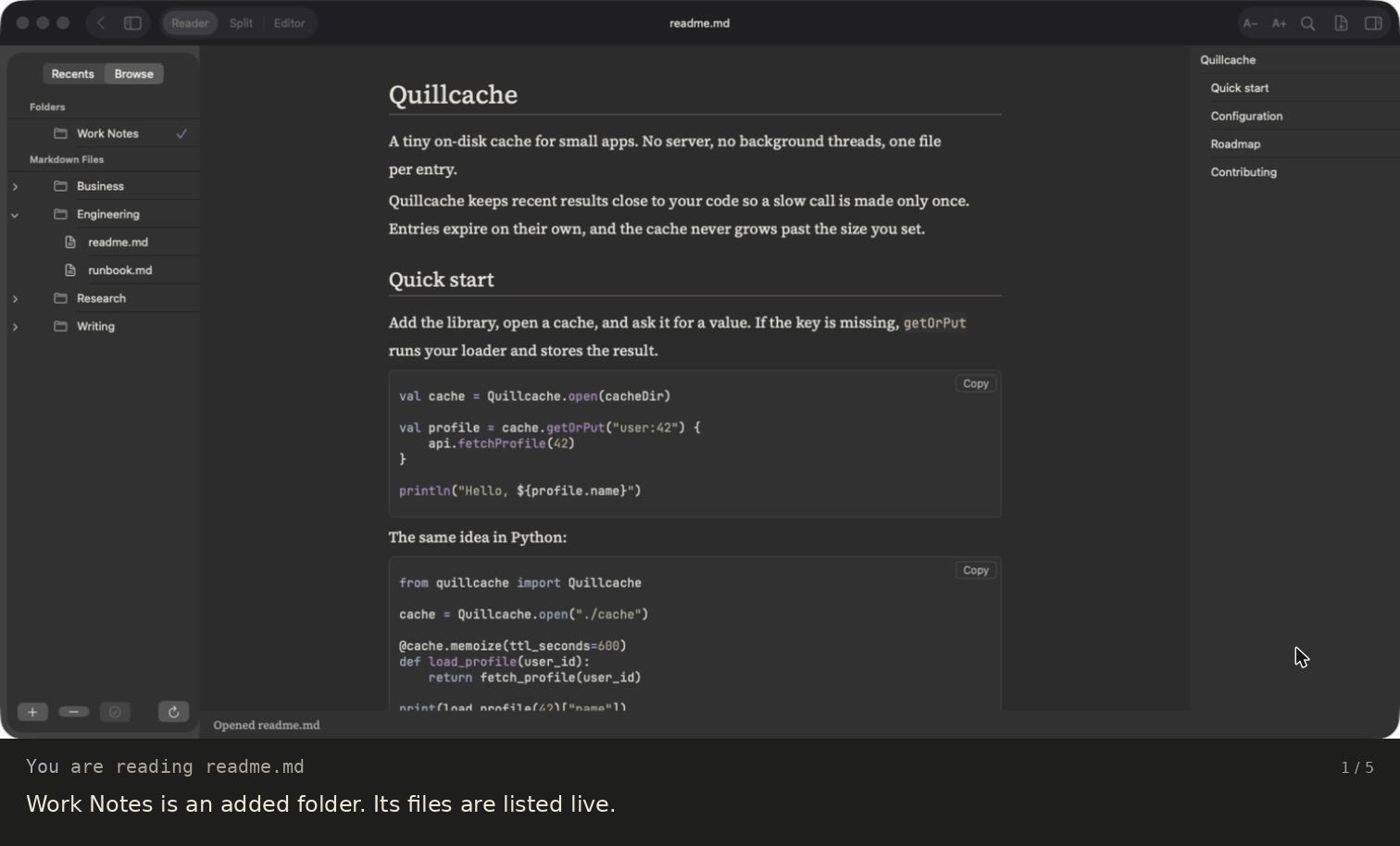This screenshot has width=1400, height=846.
Task: Click the runbook.md file icon in the sidebar
Action: pyautogui.click(x=70, y=270)
